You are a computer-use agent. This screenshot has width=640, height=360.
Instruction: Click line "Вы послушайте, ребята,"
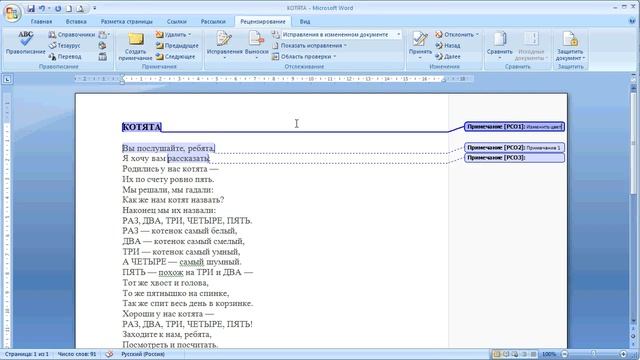(x=168, y=148)
